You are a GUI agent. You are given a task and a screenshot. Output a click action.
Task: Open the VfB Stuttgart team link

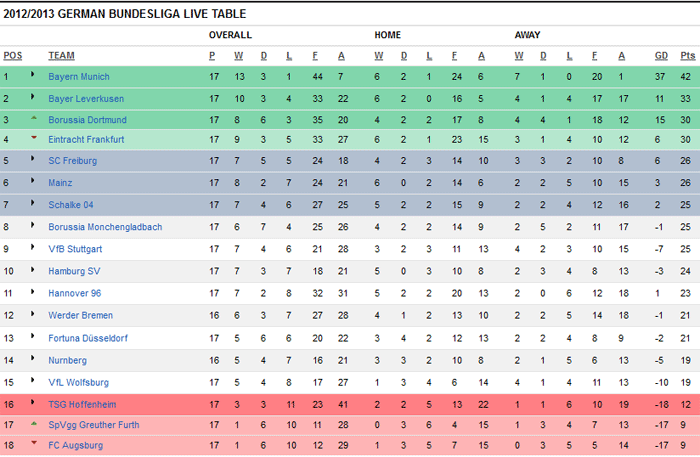(75, 249)
